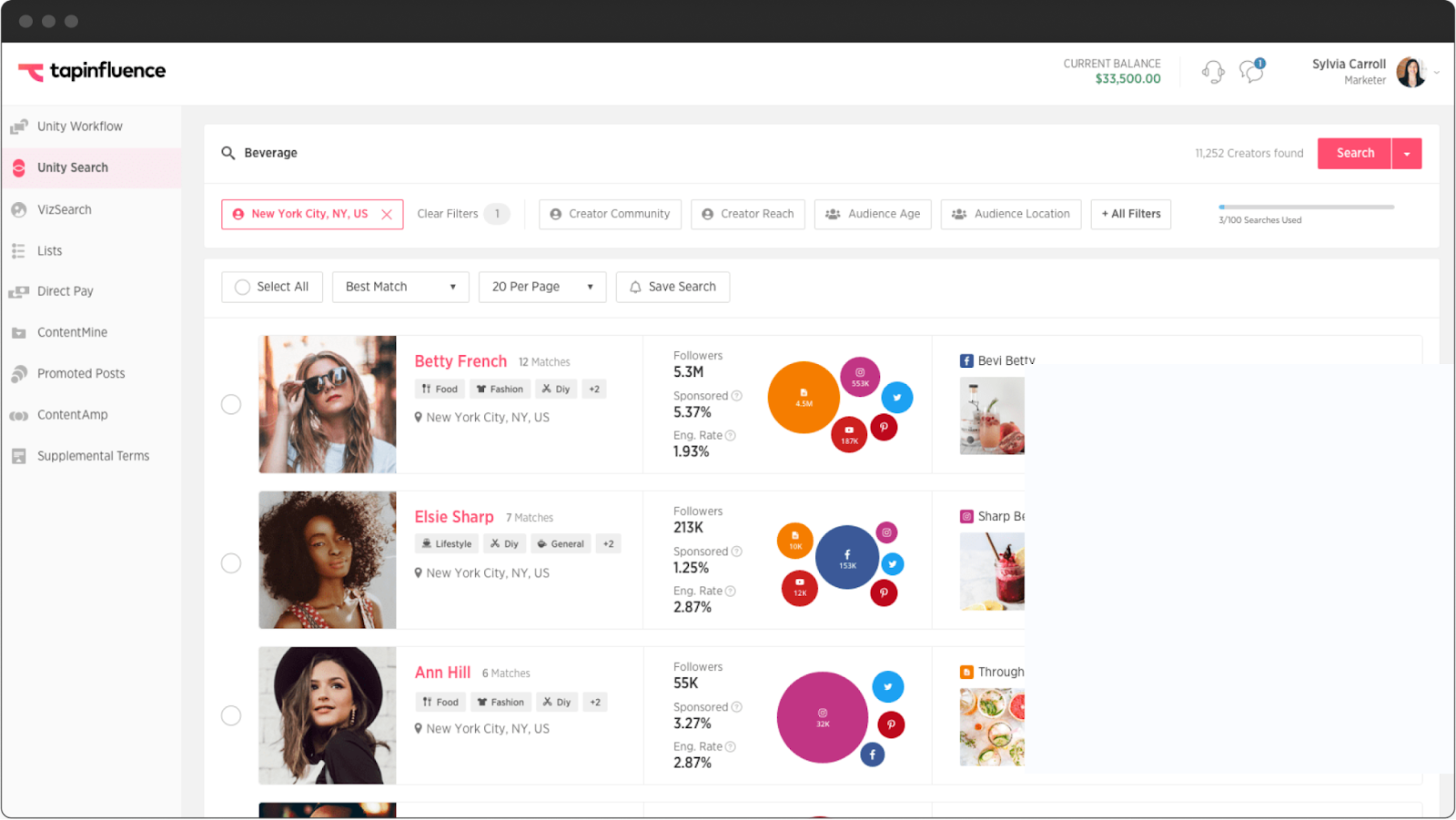The width and height of the screenshot is (1456, 820).
Task: Click the red Search button
Action: pyautogui.click(x=1354, y=153)
